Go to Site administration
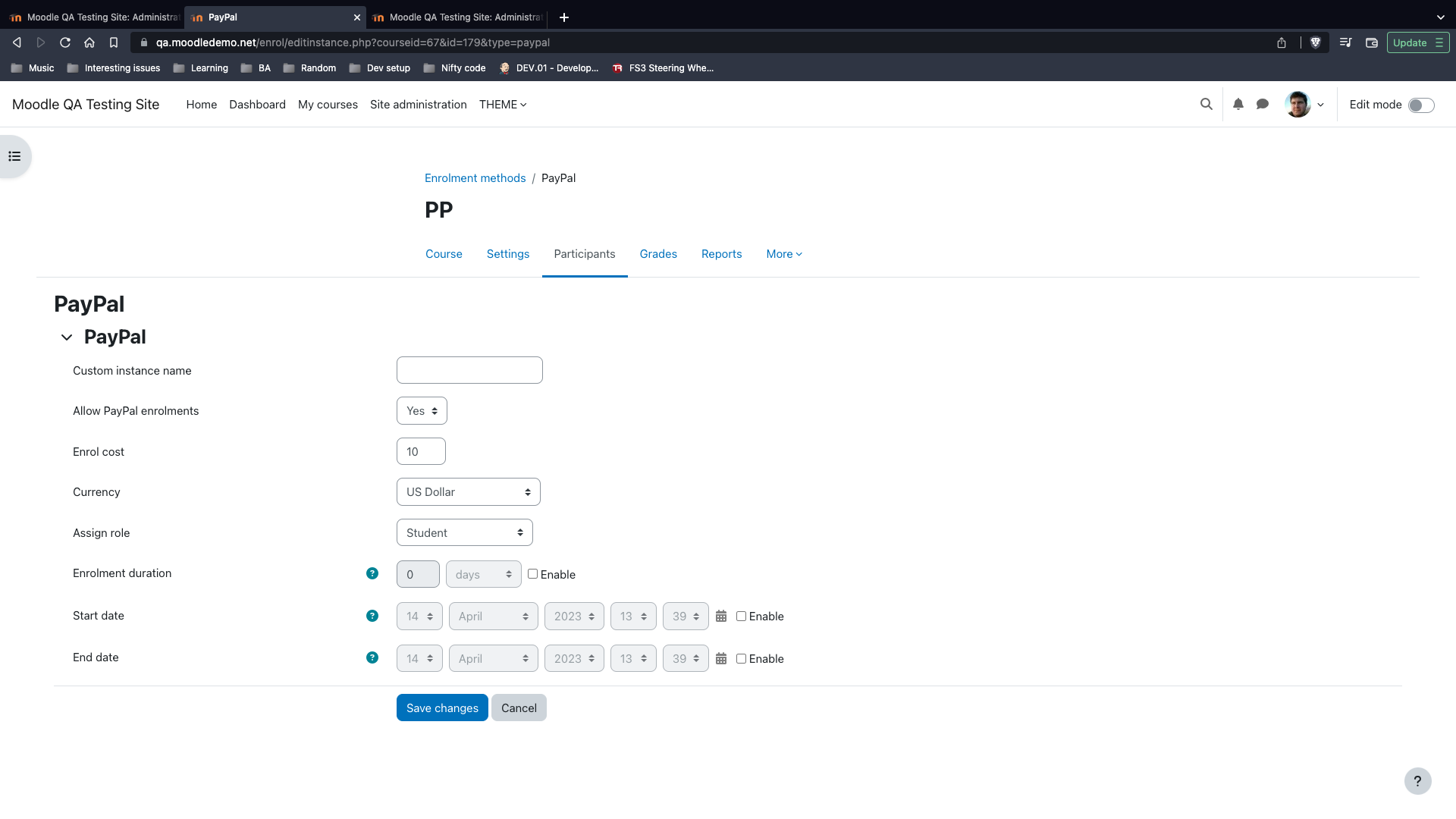The height and width of the screenshot is (819, 1456). click(419, 105)
